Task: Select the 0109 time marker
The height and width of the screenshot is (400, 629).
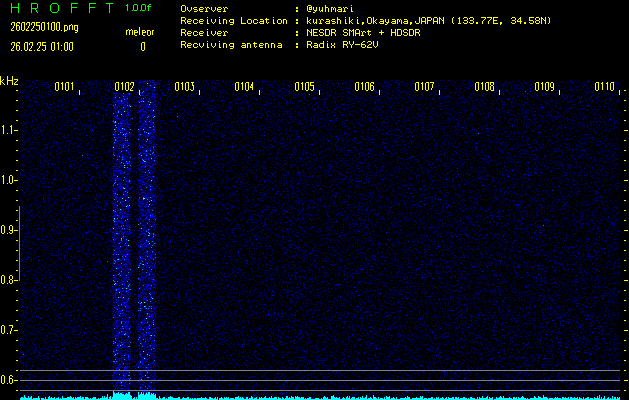Action: (544, 87)
